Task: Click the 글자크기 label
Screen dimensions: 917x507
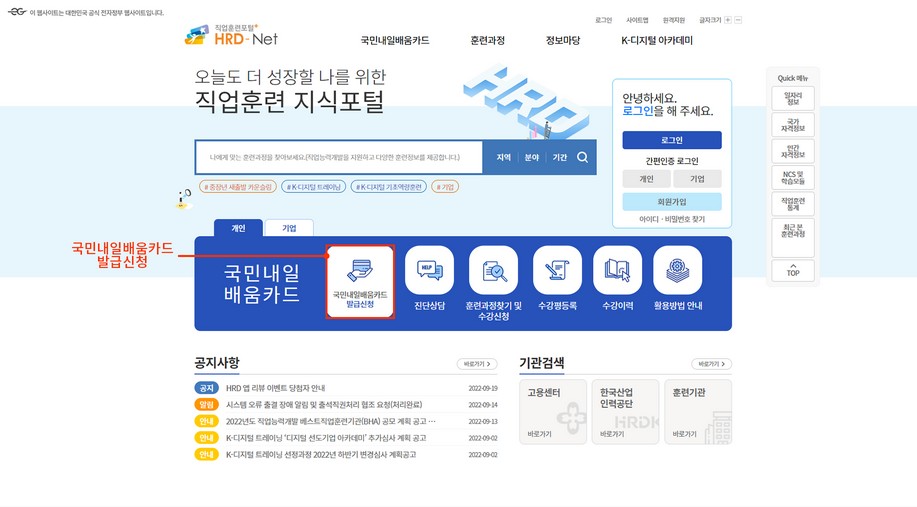Action: [710, 20]
